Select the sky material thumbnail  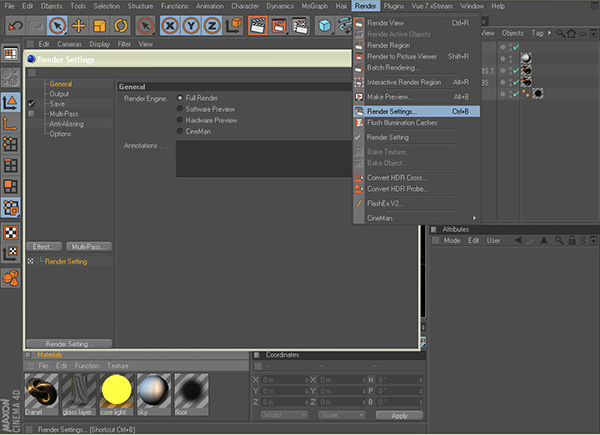[x=154, y=394]
